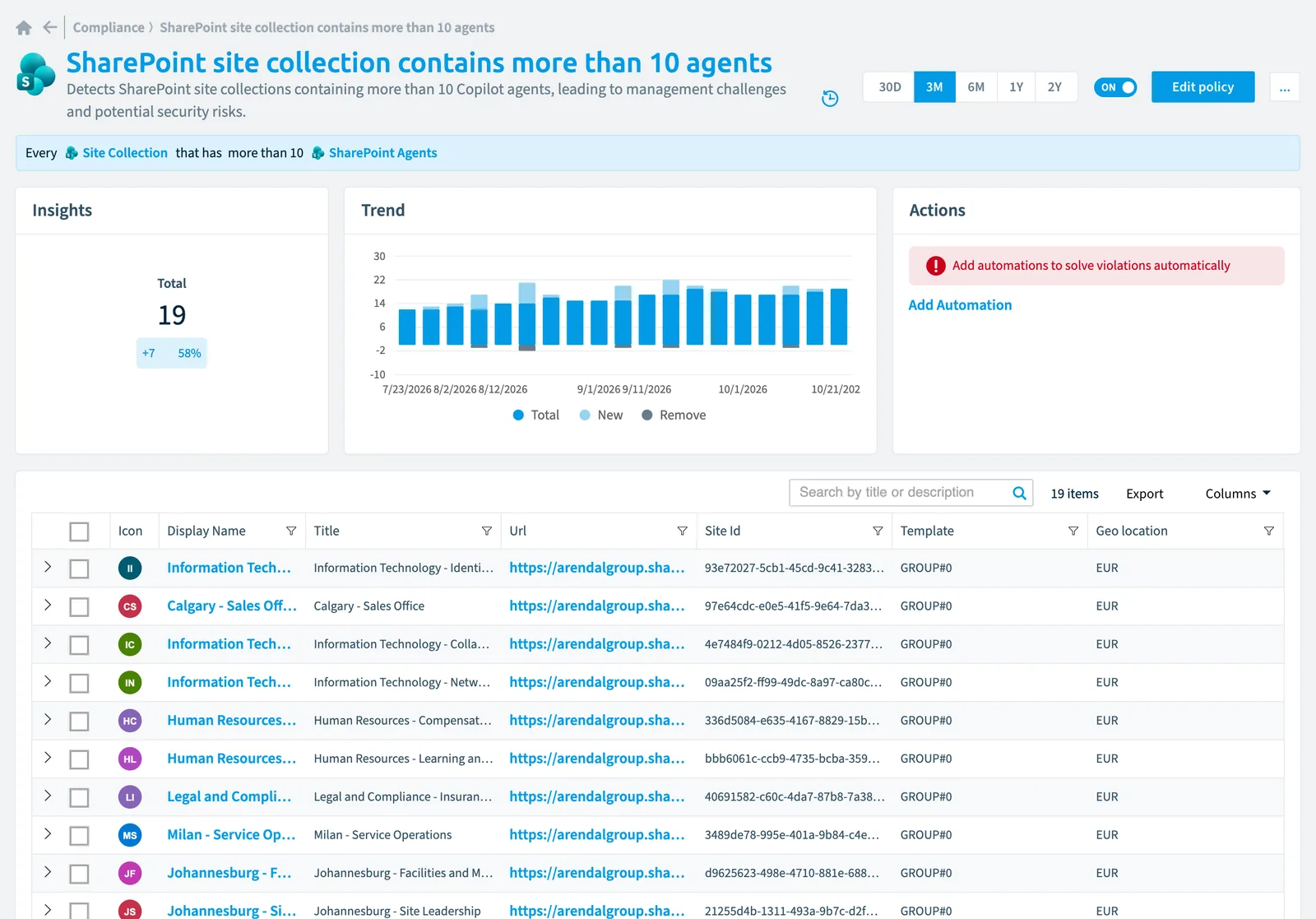Open the Url column filter
1316x919 pixels.
(x=683, y=531)
